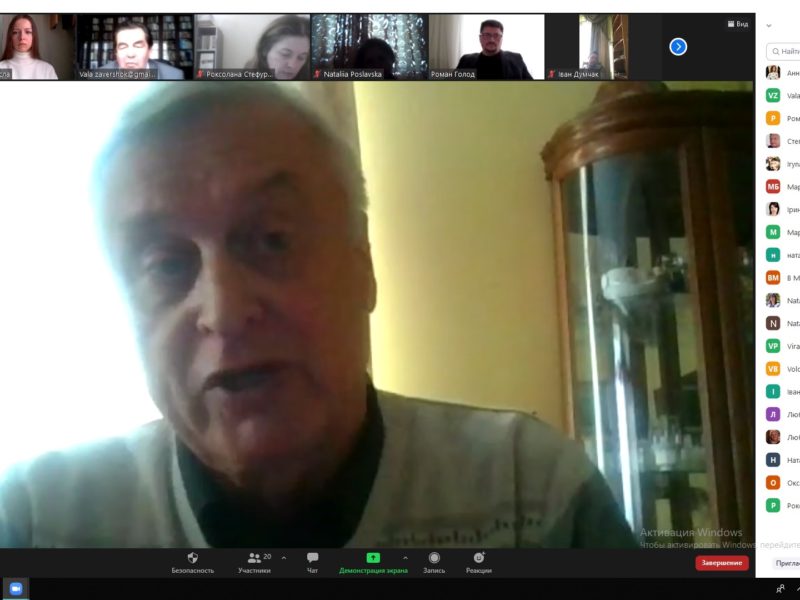The height and width of the screenshot is (600, 800).
Task: Show next video thumbnails with blue arrow
Action: click(x=678, y=46)
